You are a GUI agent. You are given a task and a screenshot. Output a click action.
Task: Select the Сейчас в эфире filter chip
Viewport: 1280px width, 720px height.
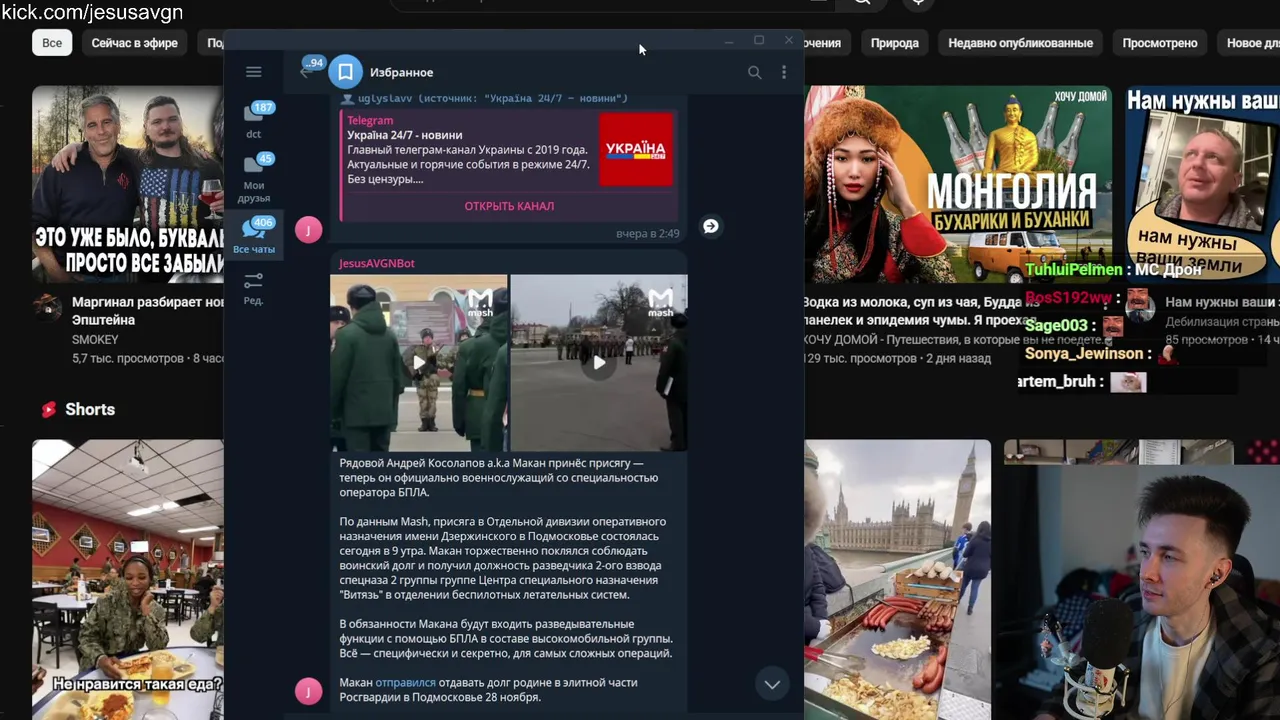[x=134, y=43]
